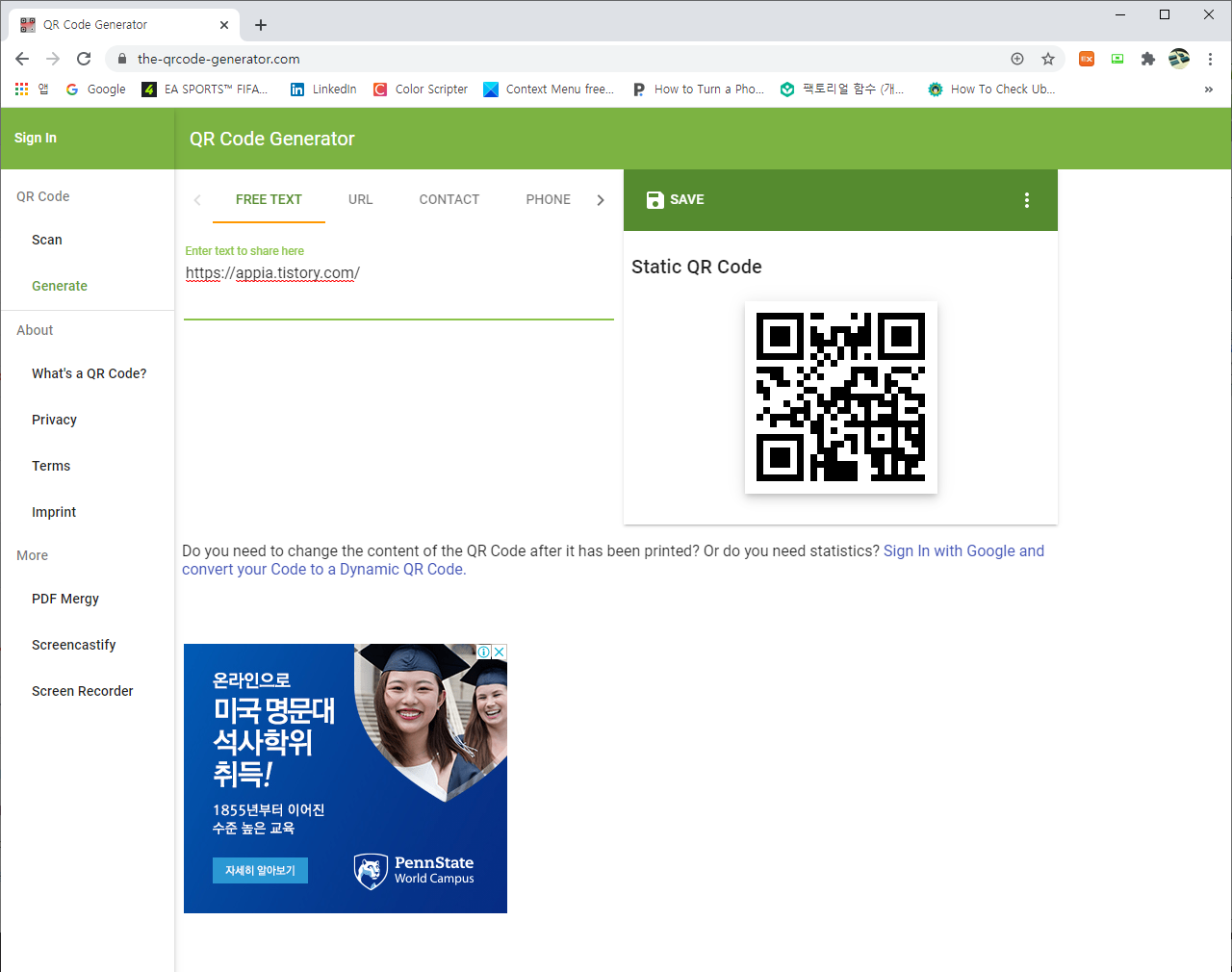Show previous tabs with the left chevron

coord(197,200)
